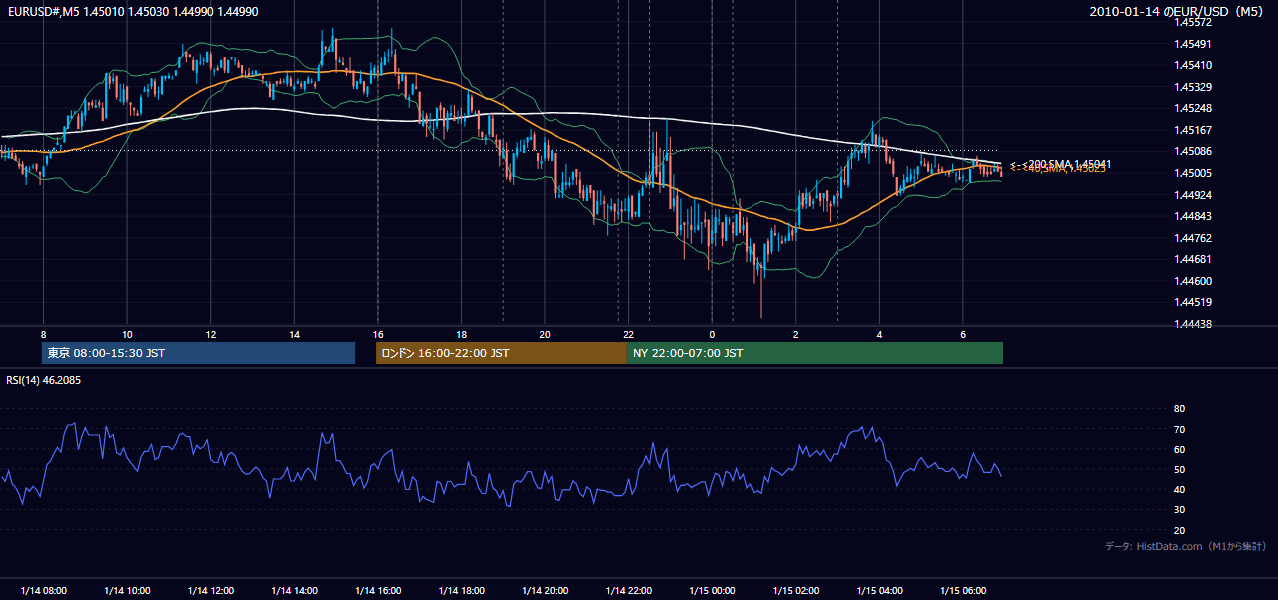This screenshot has width=1278, height=600.
Task: Click the 1/14 12:00 time axis label
Action: point(210,591)
